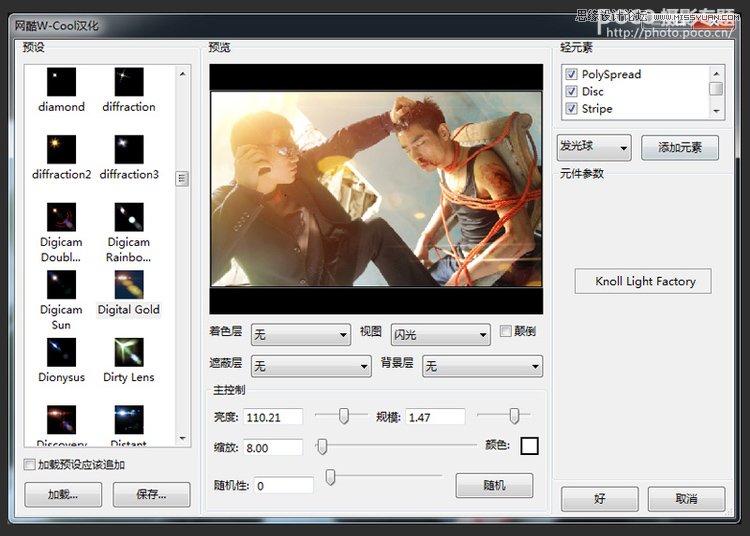The height and width of the screenshot is (536, 750).
Task: Toggle the Disc element checkbox
Action: click(571, 91)
